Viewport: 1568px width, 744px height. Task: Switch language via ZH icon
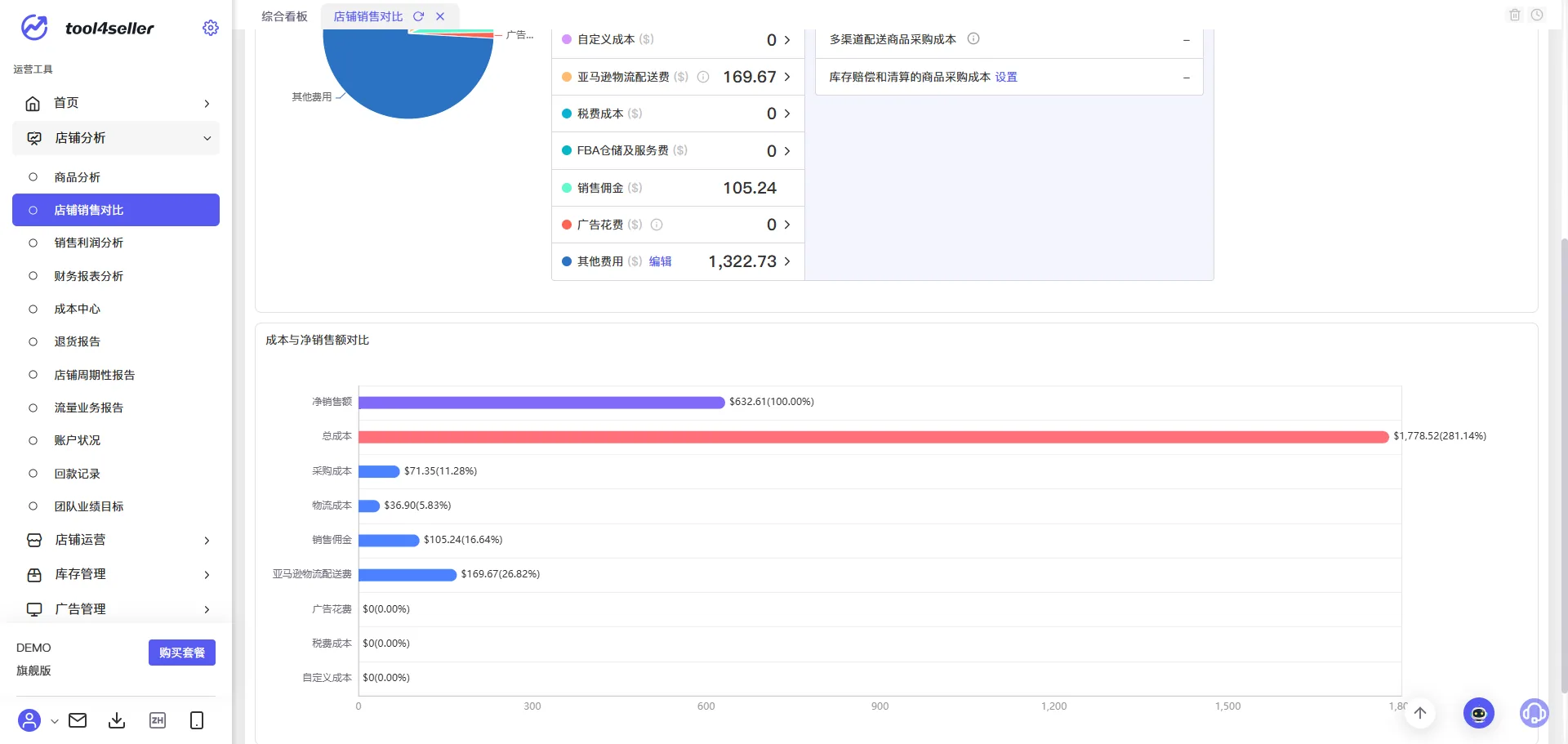pyautogui.click(x=158, y=720)
